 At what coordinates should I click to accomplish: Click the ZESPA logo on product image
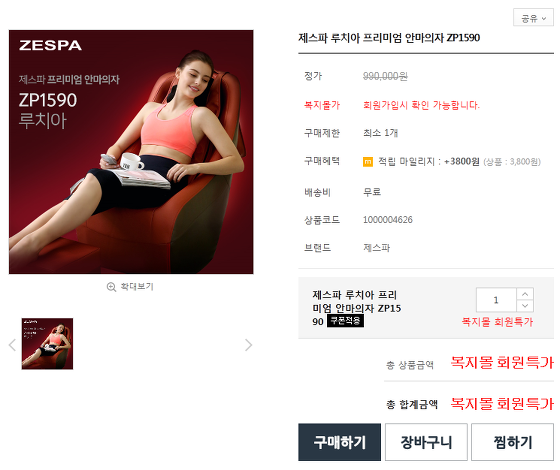click(50, 45)
